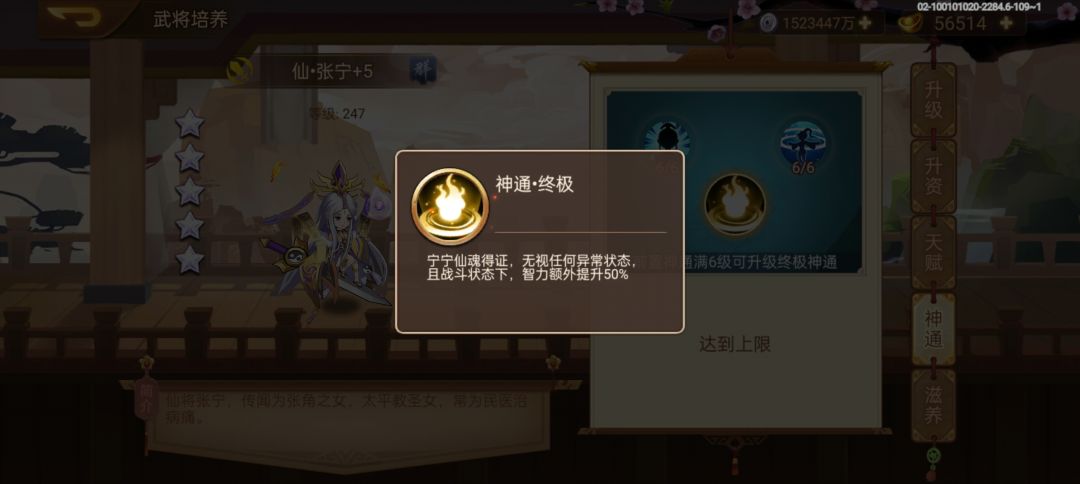Tap the gold ingot currency icon

[x=911, y=23]
